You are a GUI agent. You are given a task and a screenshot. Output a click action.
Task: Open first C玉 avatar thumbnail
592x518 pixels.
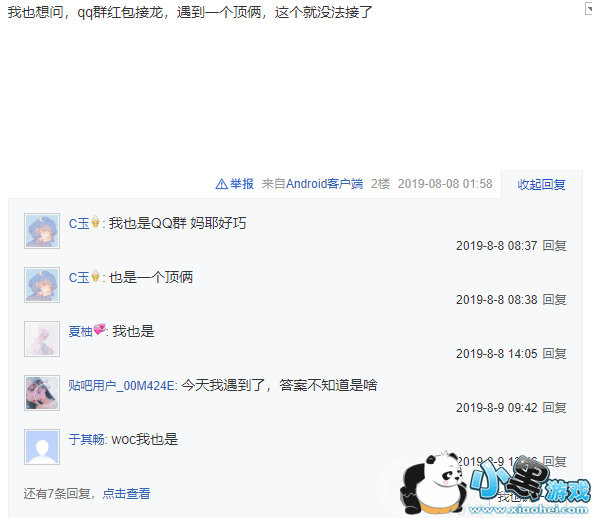click(x=42, y=231)
